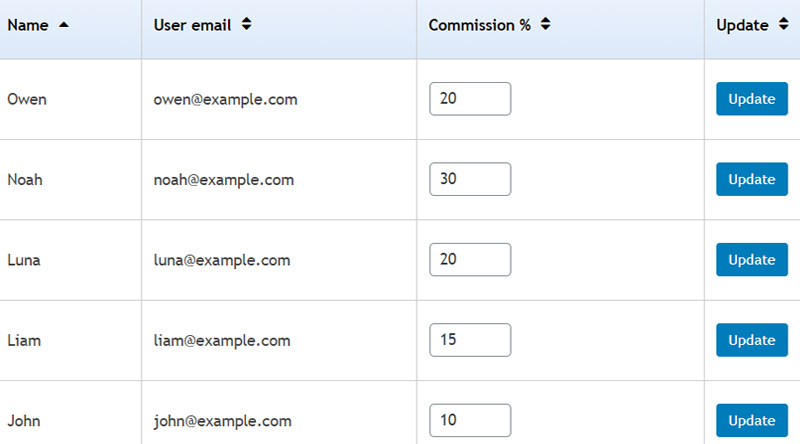Click the name Noah in table
Screen dimensions: 800x444
point(25,180)
